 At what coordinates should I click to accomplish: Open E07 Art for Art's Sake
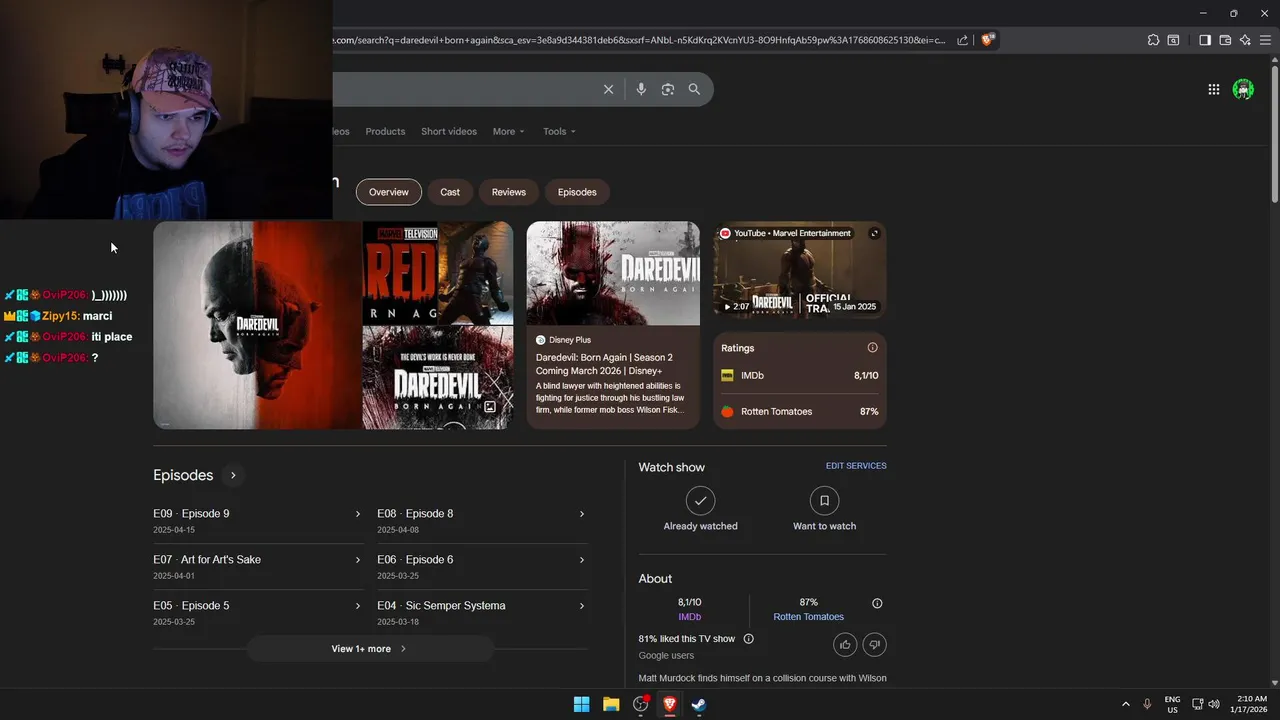pyautogui.click(x=257, y=567)
